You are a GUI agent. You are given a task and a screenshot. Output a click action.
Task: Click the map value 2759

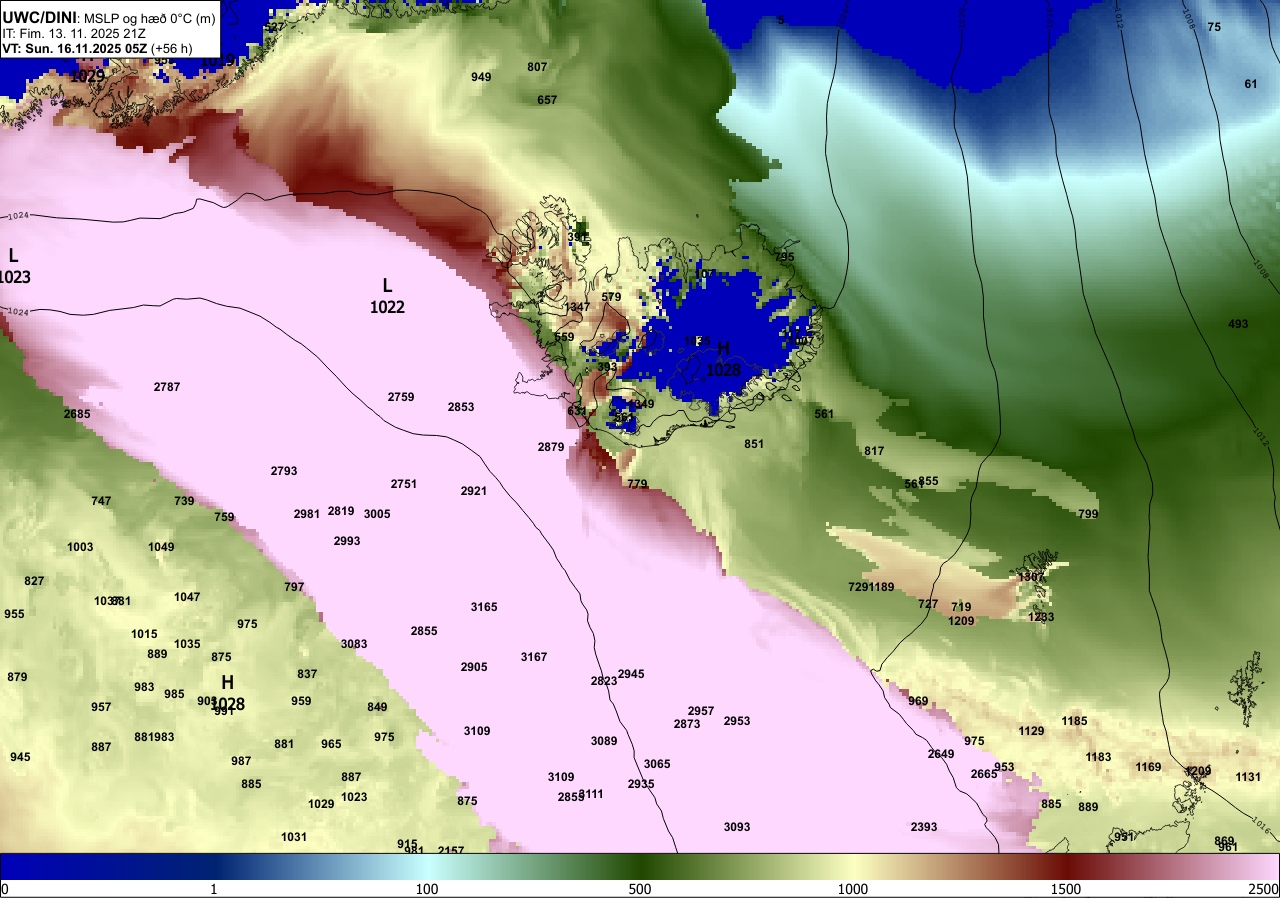click(401, 397)
